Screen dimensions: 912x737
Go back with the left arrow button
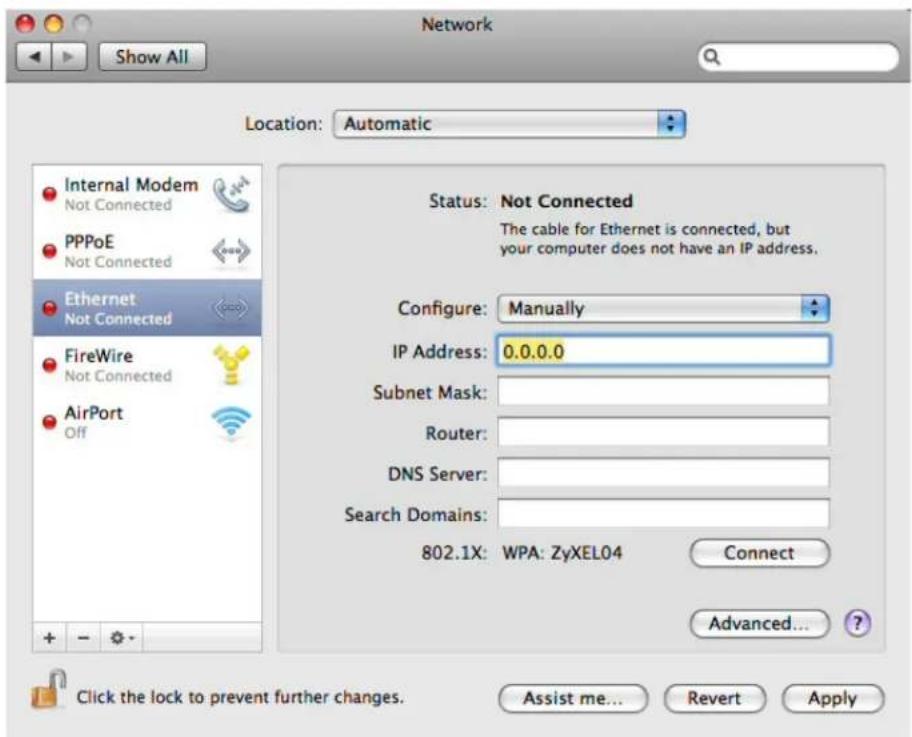click(34, 57)
